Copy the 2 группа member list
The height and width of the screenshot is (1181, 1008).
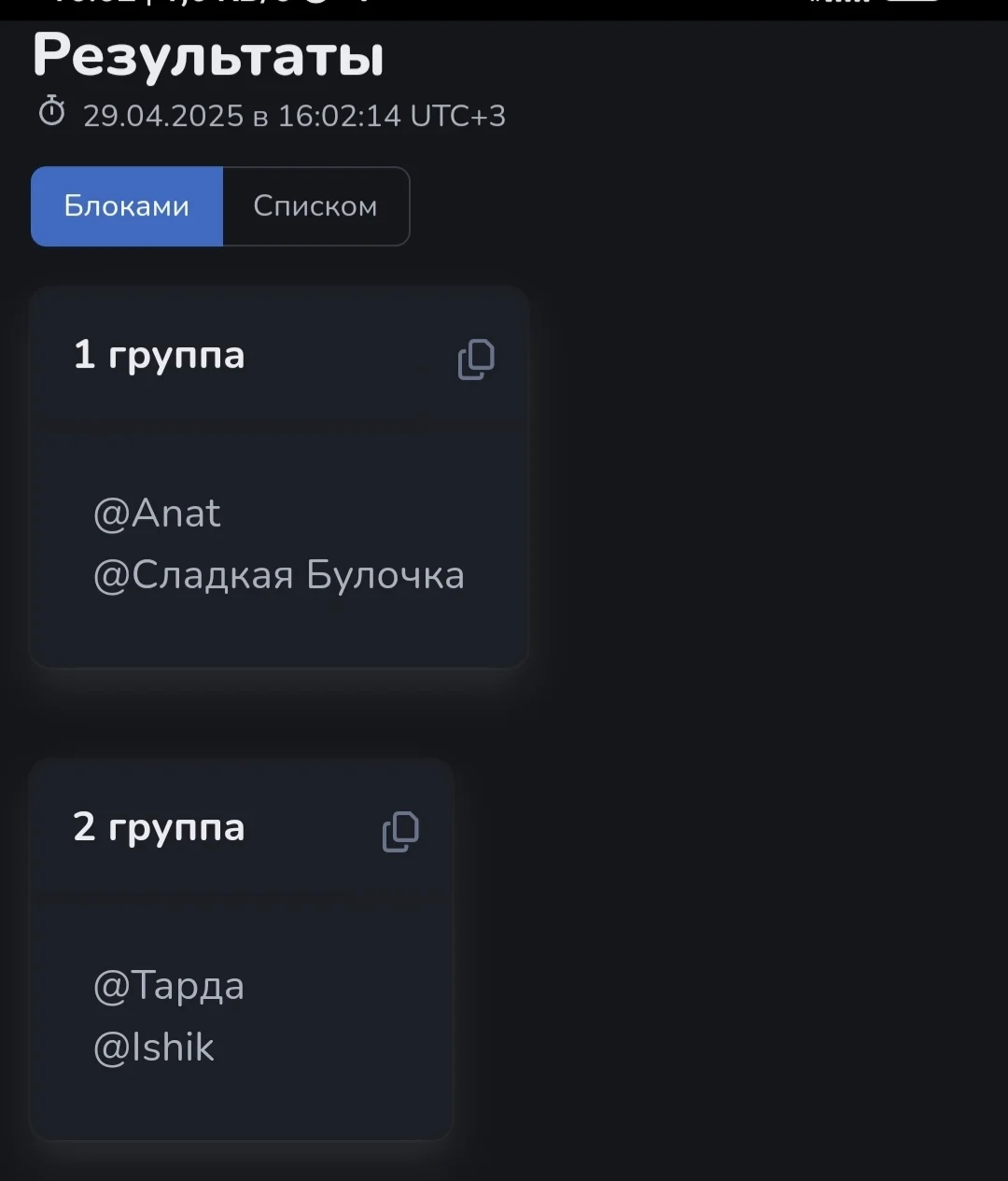pyautogui.click(x=400, y=831)
